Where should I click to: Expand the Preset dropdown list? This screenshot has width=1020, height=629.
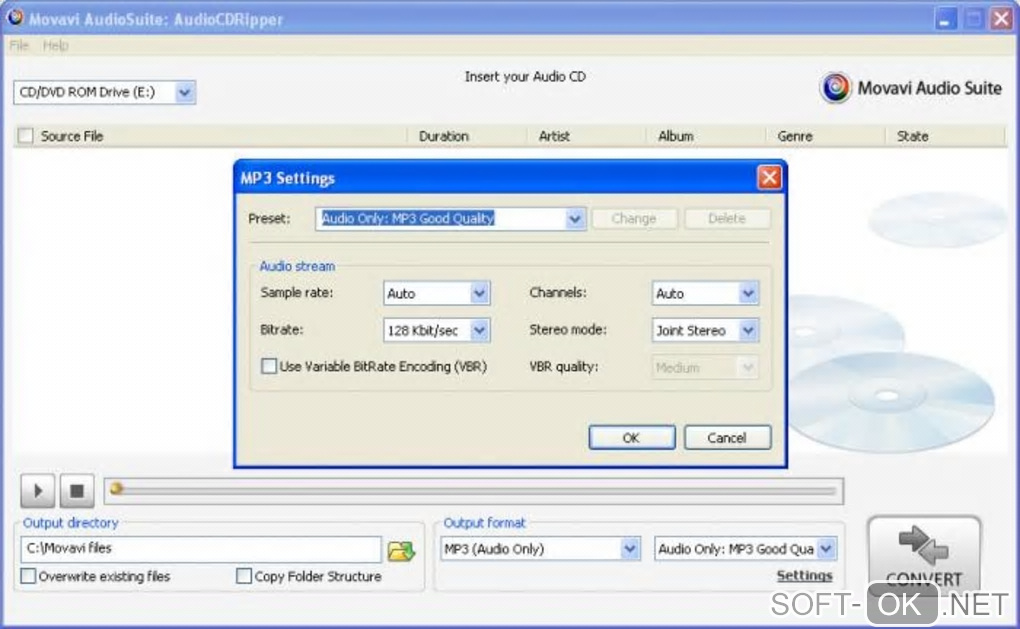[575, 219]
